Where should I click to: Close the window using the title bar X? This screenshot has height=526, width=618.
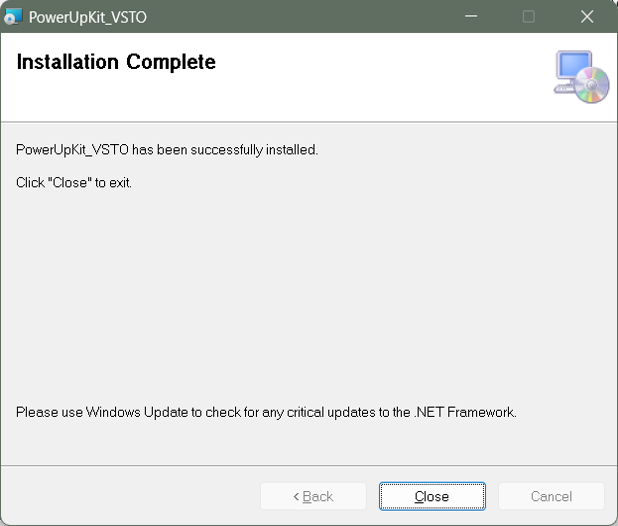coord(587,16)
